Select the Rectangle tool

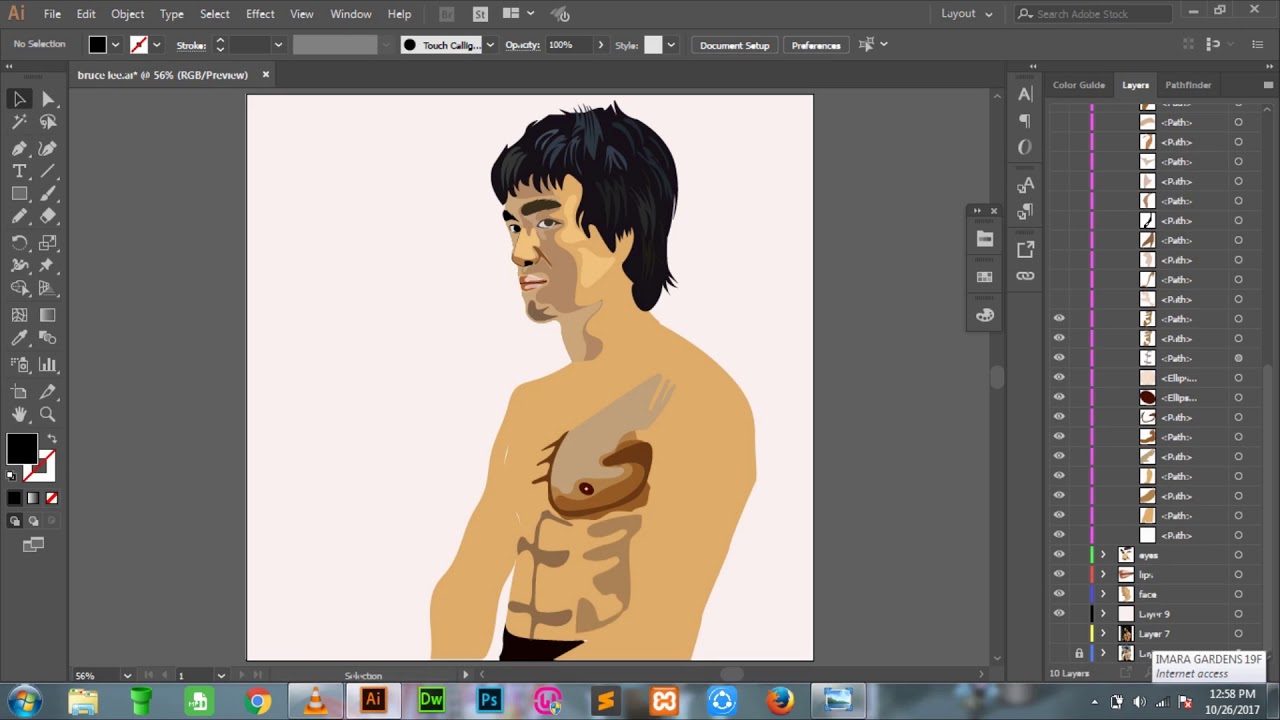tap(19, 194)
